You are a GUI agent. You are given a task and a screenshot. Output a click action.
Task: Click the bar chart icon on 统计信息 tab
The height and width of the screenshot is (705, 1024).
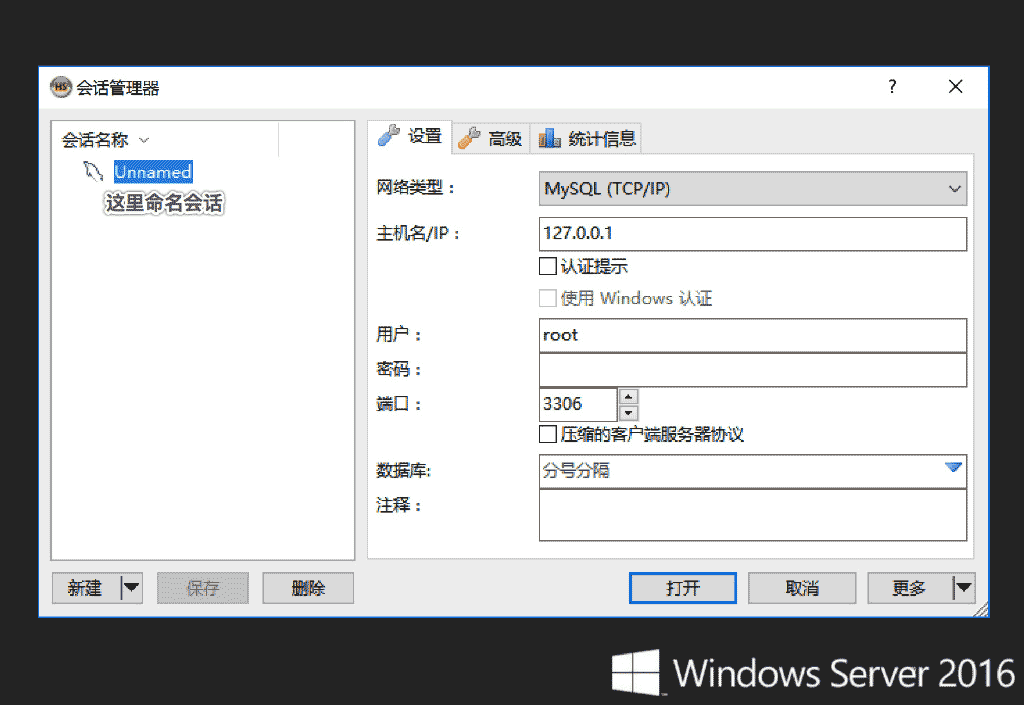(549, 138)
